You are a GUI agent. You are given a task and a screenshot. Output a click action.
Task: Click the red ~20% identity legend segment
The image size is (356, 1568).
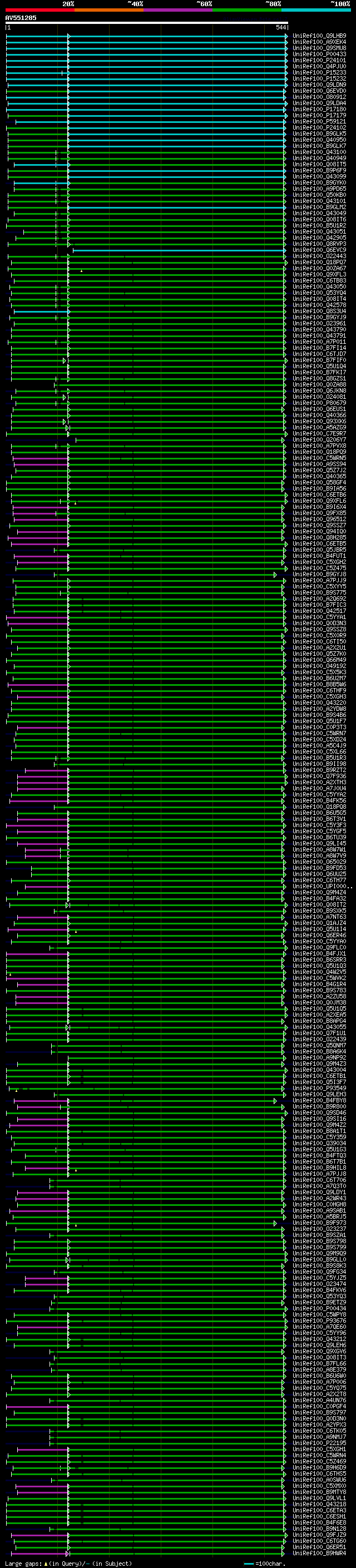39,10
